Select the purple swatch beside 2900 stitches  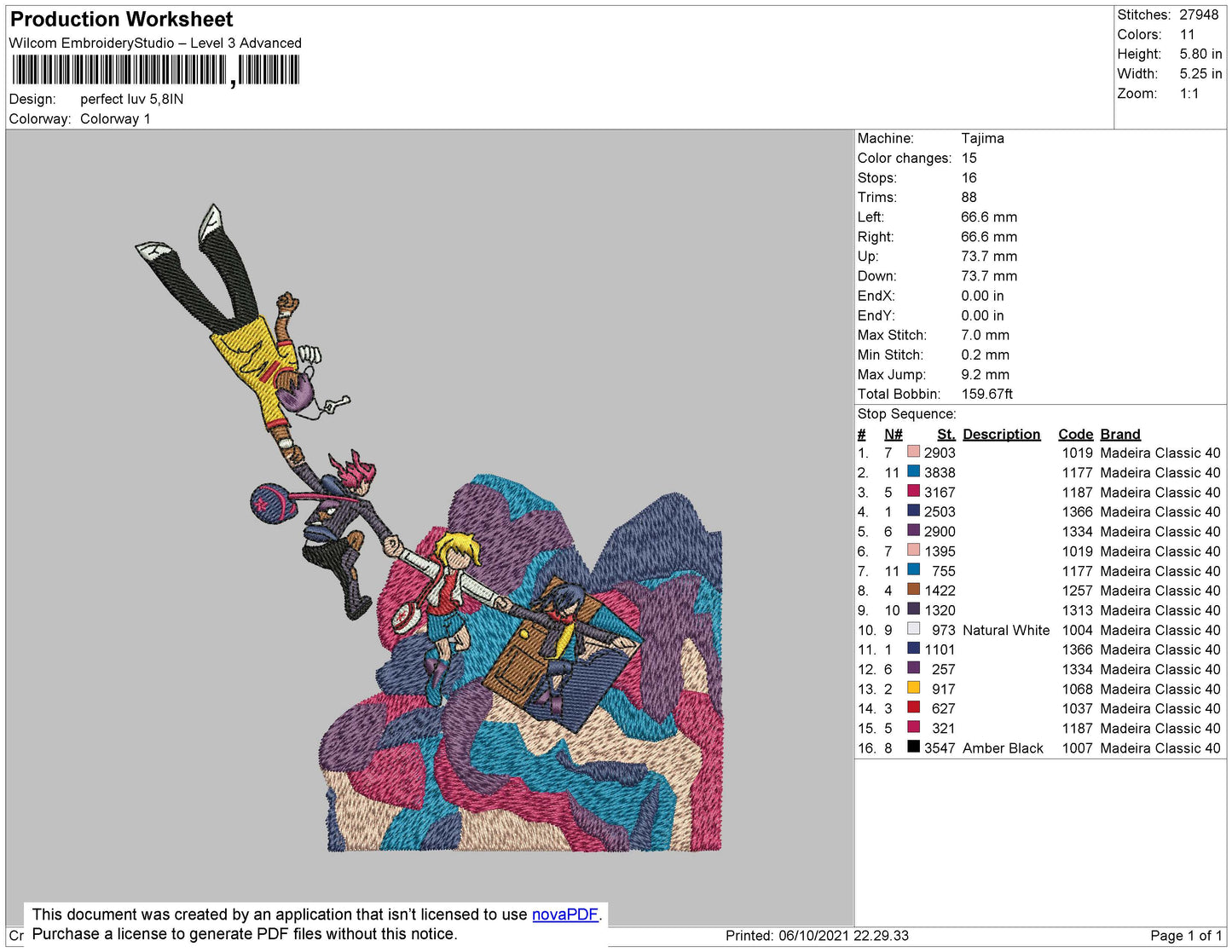[913, 531]
